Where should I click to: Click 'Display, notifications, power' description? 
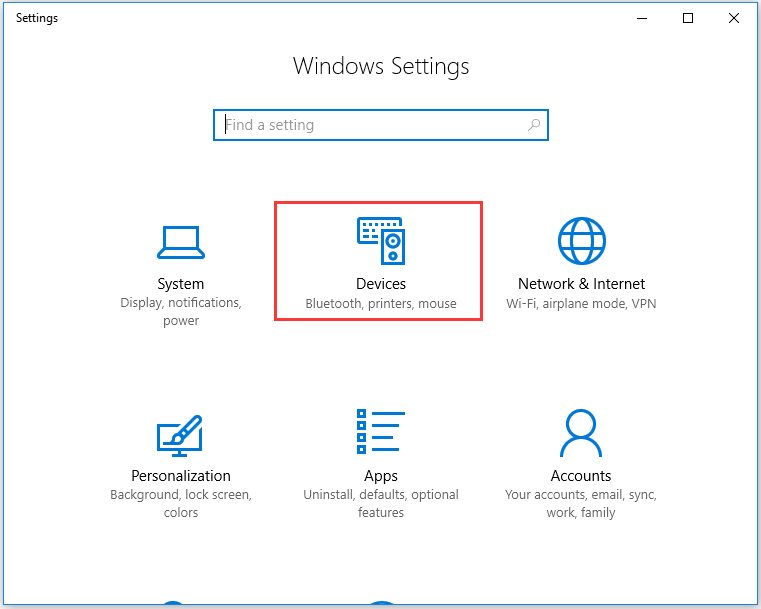(181, 312)
